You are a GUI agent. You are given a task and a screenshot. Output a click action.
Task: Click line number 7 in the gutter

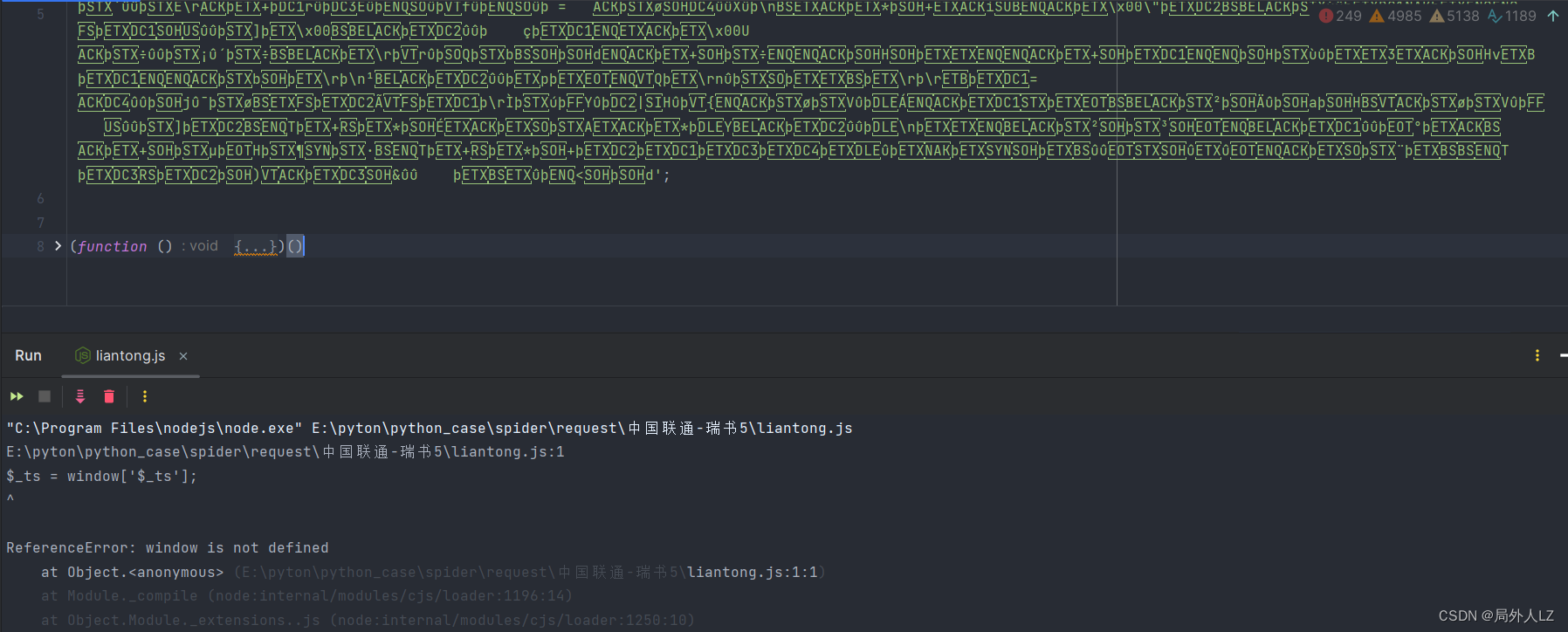pyautogui.click(x=40, y=223)
